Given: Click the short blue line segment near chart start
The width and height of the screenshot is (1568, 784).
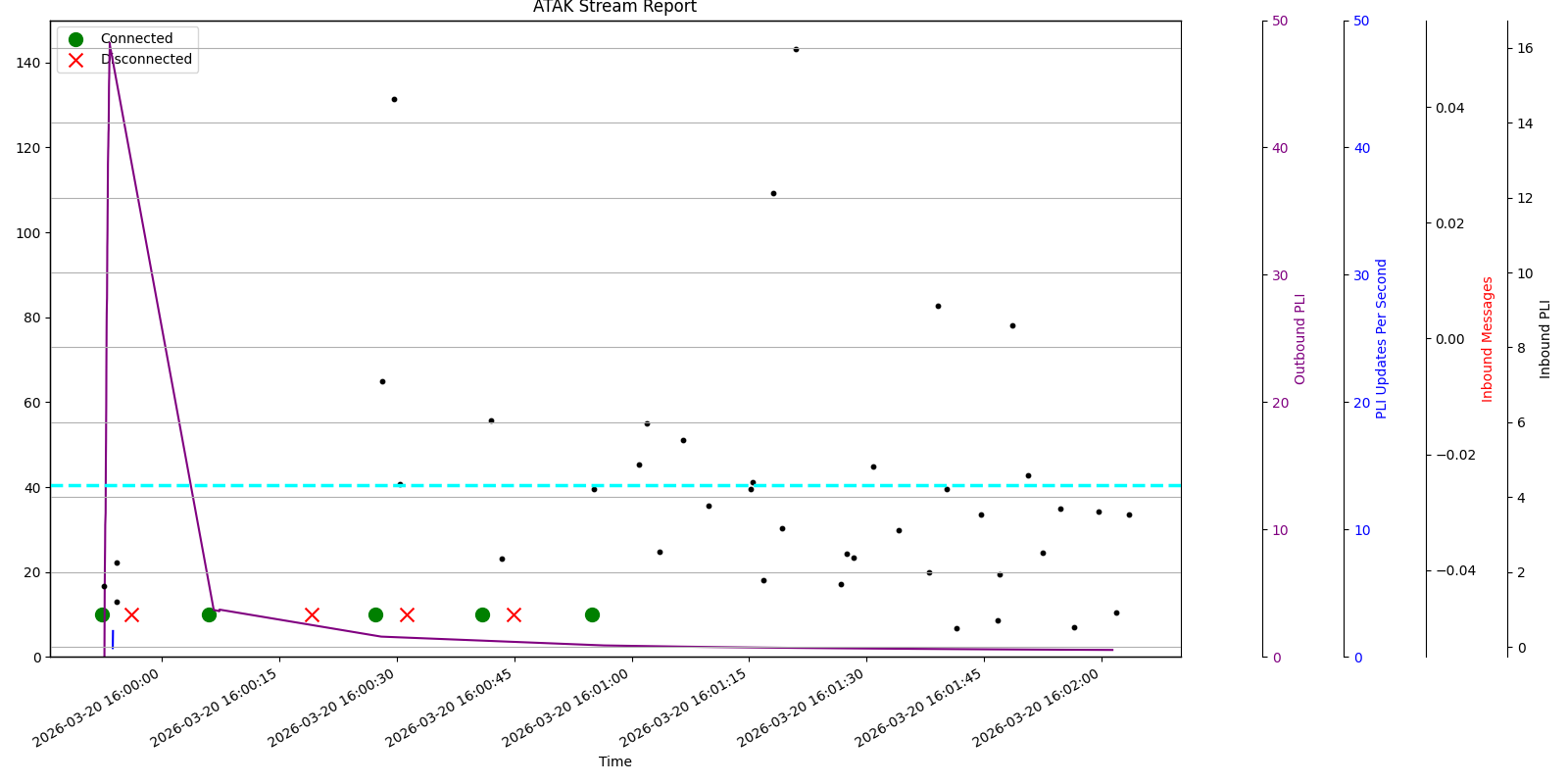Looking at the screenshot, I should 113,639.
